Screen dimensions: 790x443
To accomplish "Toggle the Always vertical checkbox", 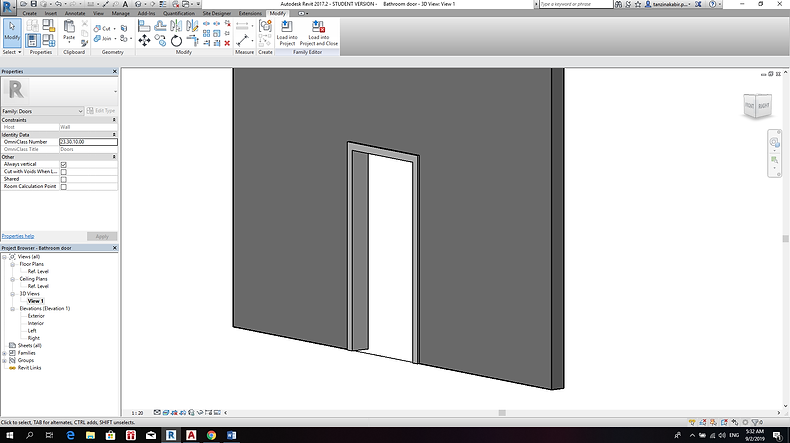I will 63,164.
